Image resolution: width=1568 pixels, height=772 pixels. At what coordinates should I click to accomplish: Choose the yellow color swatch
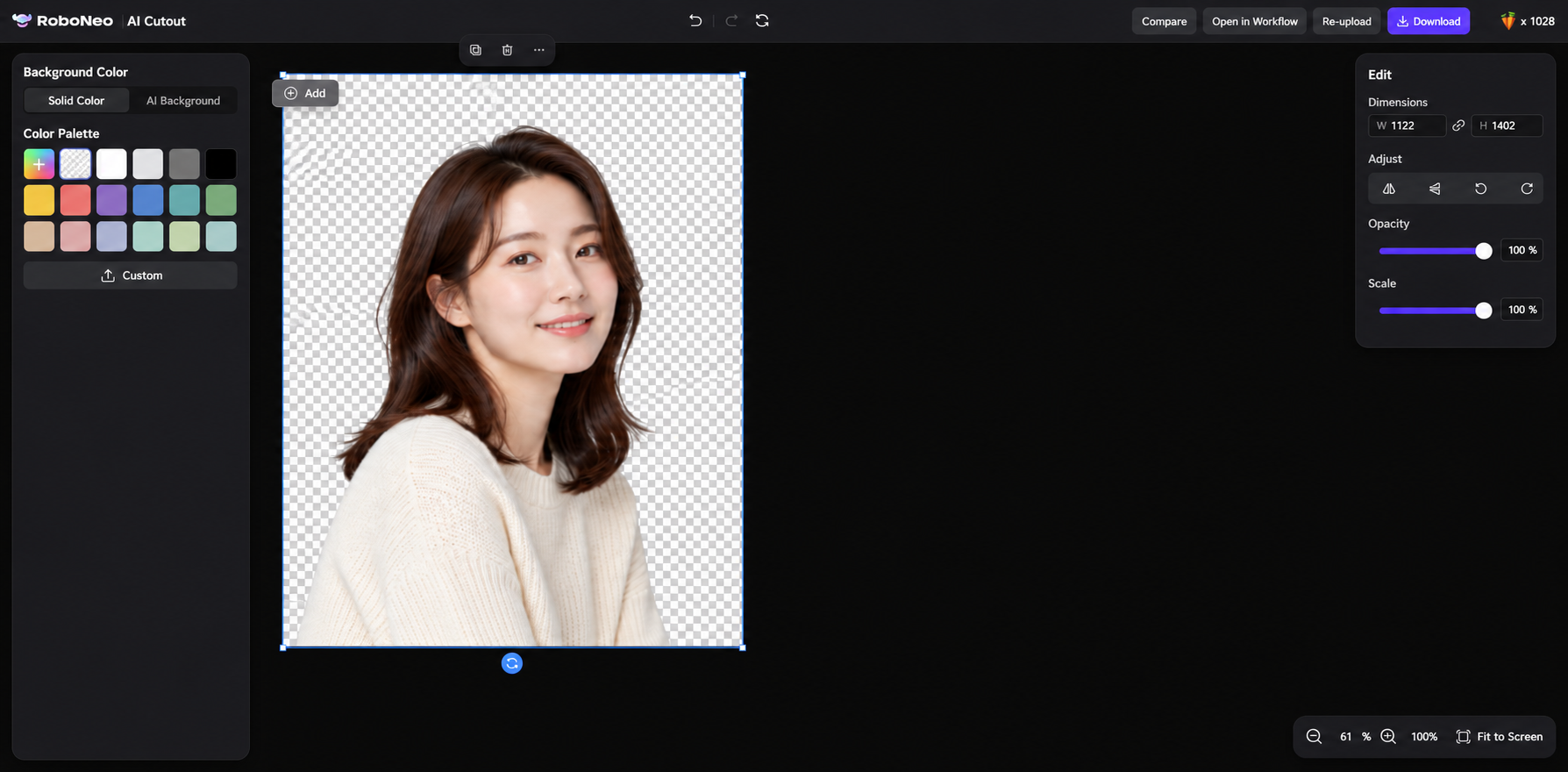click(x=39, y=200)
